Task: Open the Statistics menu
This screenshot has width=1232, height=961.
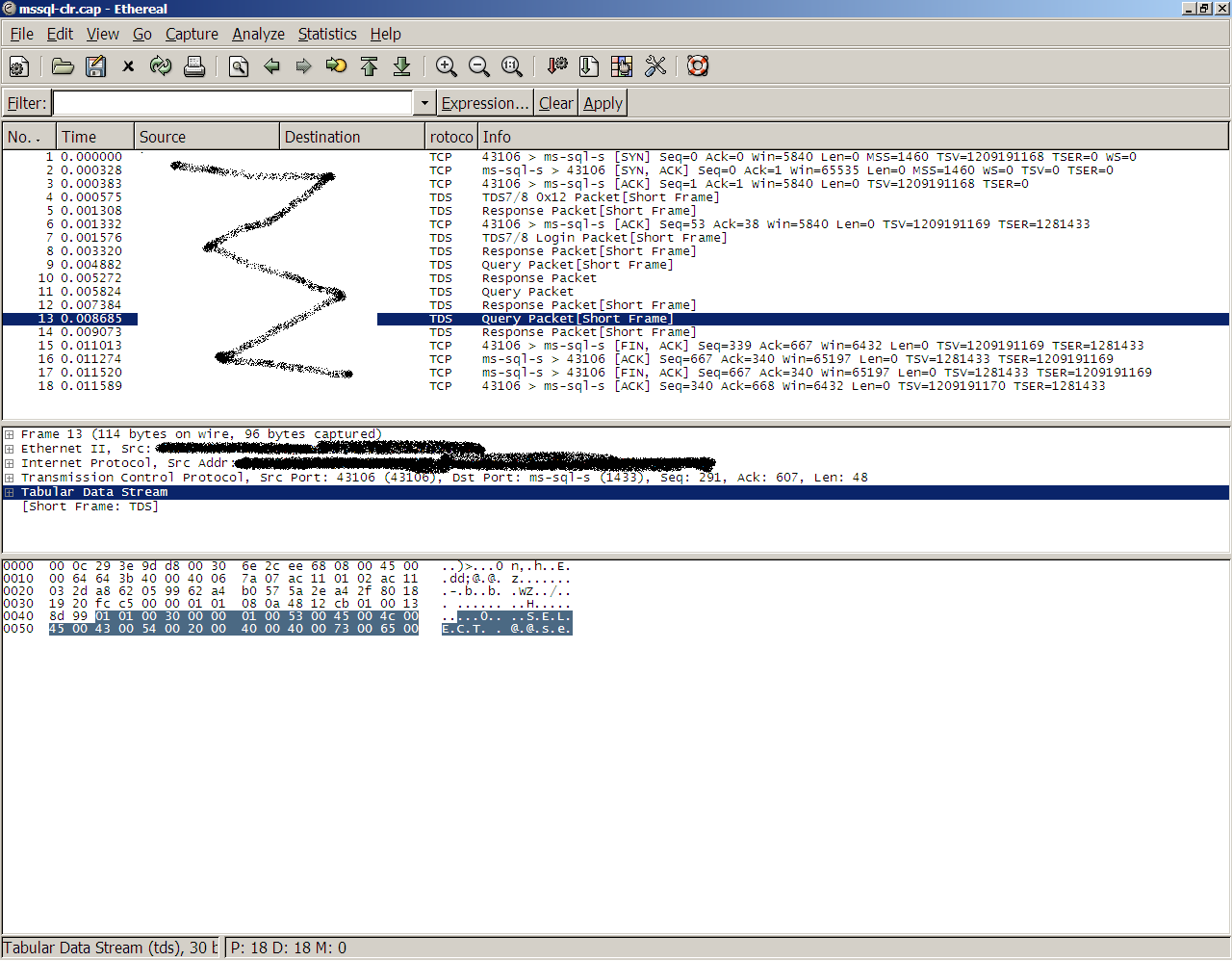Action: click(x=326, y=34)
